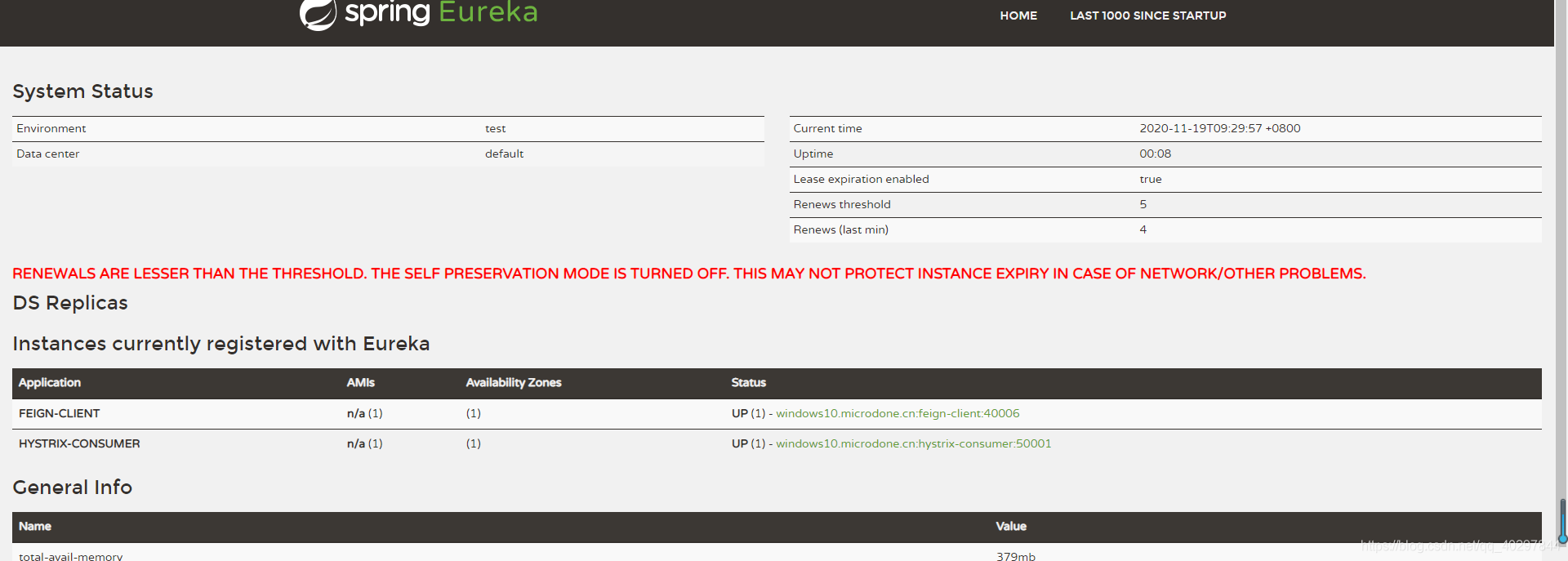Open the hystrix-consumer:50001 instance link
The width and height of the screenshot is (1568, 561).
click(x=913, y=443)
